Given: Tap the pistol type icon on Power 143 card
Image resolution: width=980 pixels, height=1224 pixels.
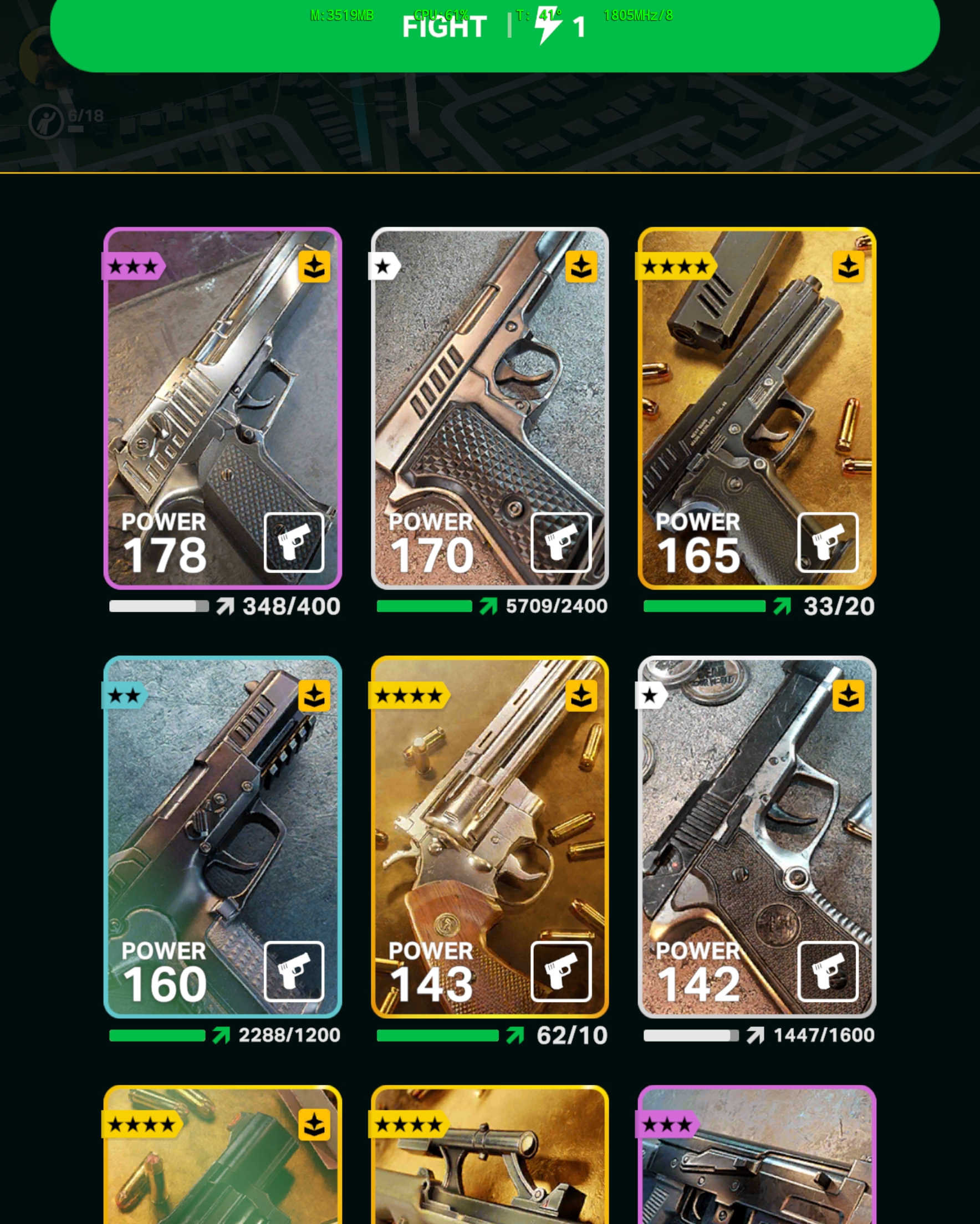Looking at the screenshot, I should coord(561,971).
